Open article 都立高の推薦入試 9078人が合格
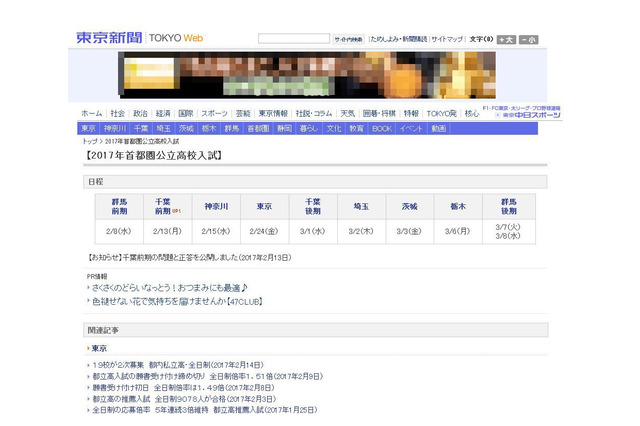The width and height of the screenshot is (640, 426). [184, 399]
